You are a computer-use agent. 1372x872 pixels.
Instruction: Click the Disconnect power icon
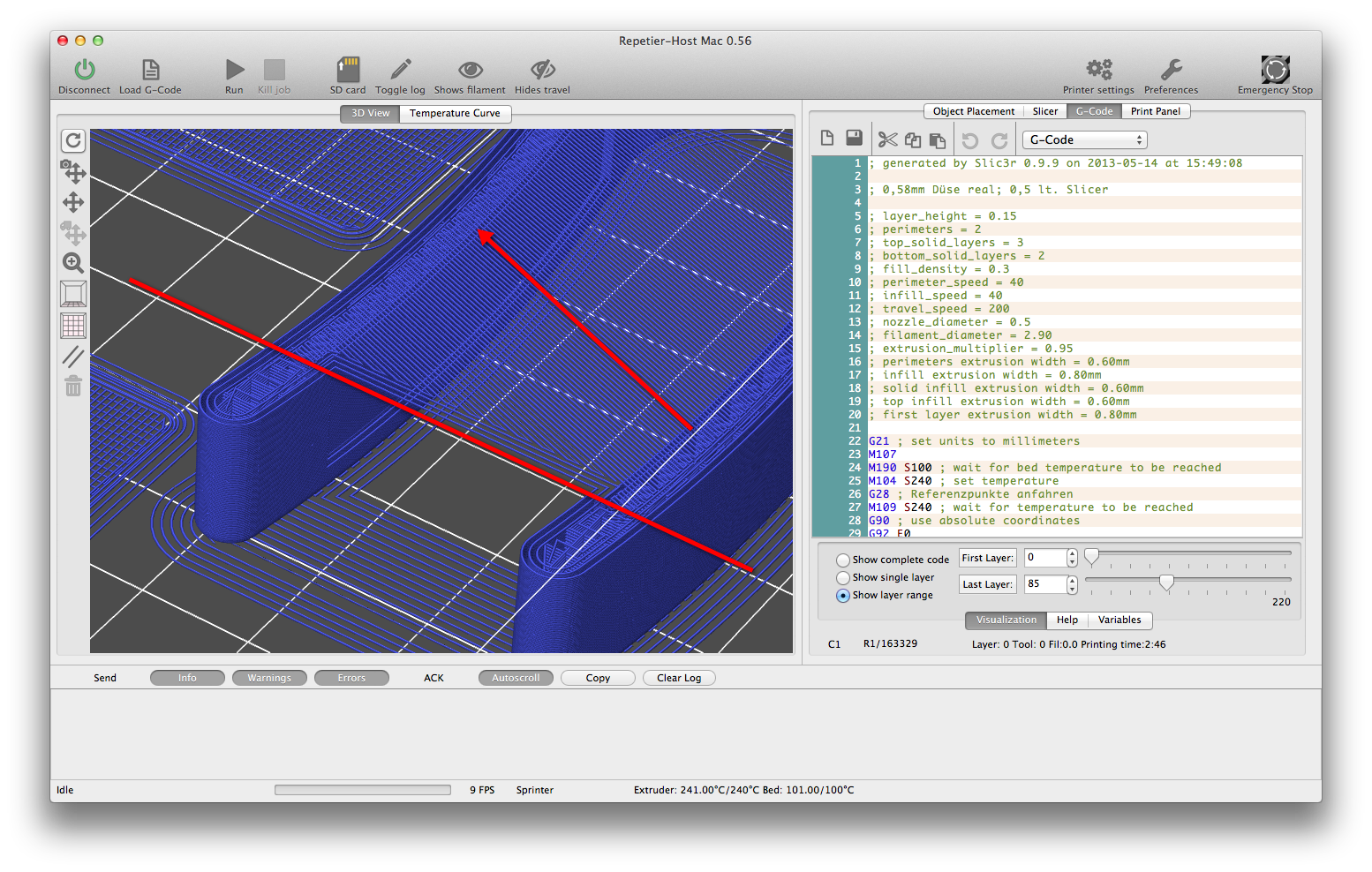point(85,70)
